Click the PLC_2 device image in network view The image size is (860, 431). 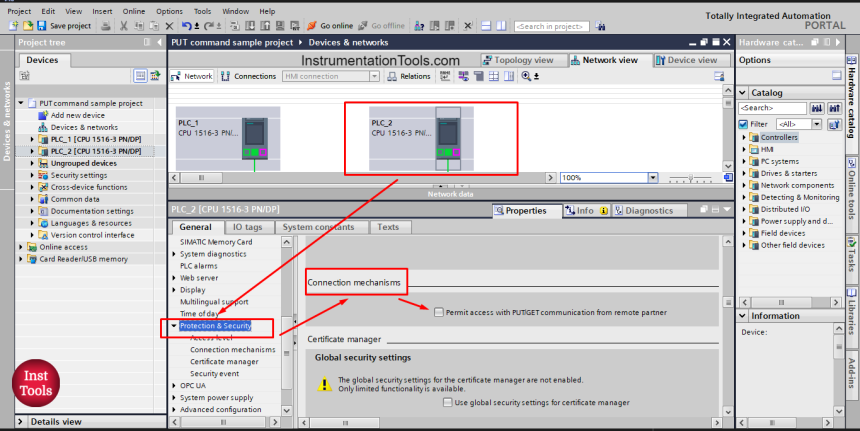point(448,140)
